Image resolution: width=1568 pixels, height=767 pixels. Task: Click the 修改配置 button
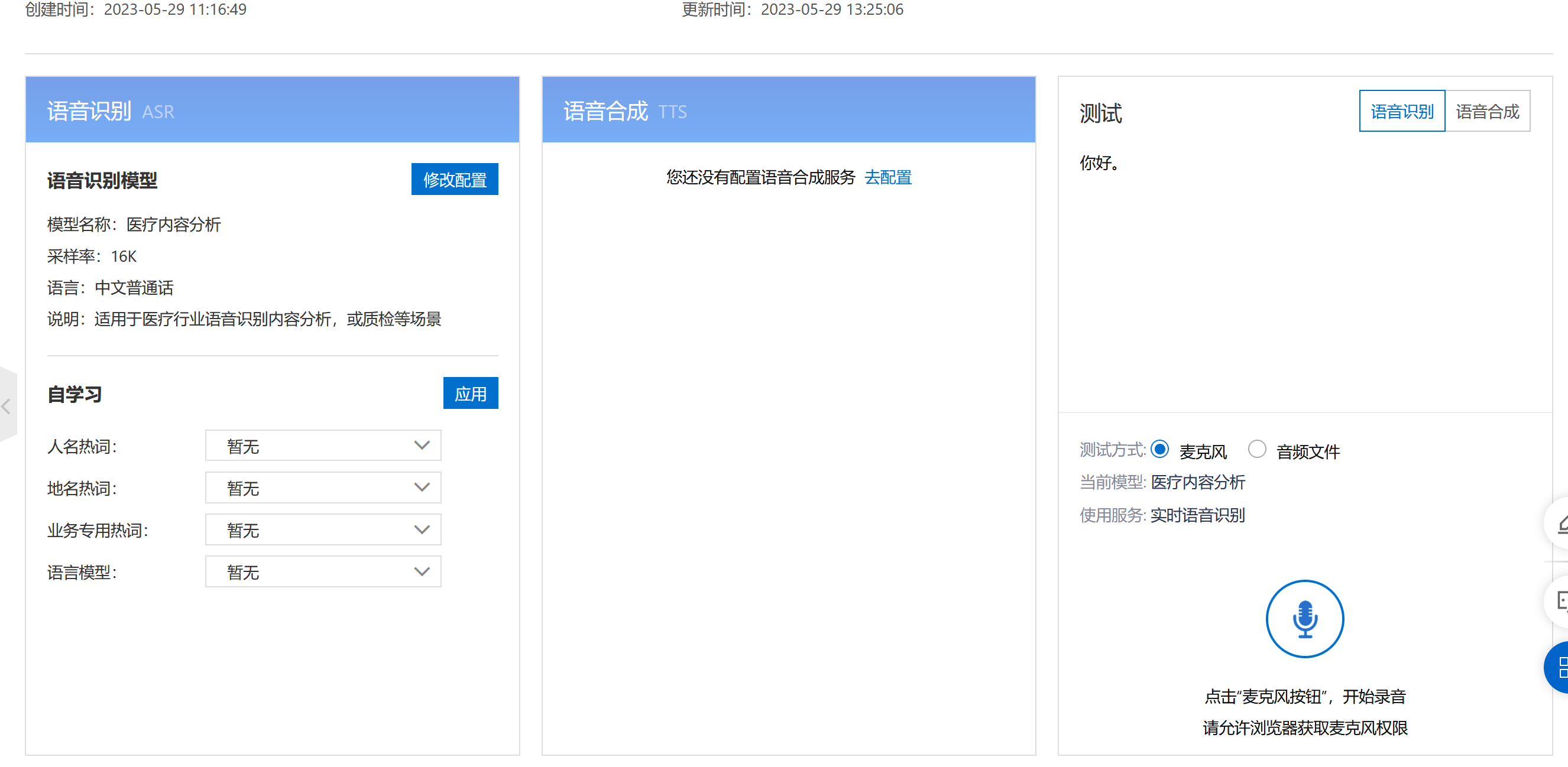[x=454, y=180]
